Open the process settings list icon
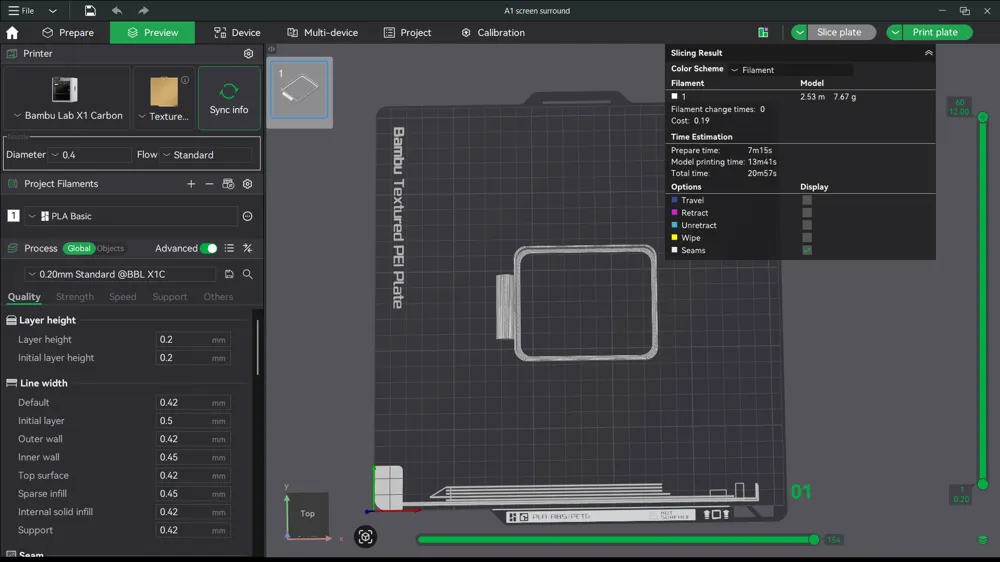 click(229, 248)
